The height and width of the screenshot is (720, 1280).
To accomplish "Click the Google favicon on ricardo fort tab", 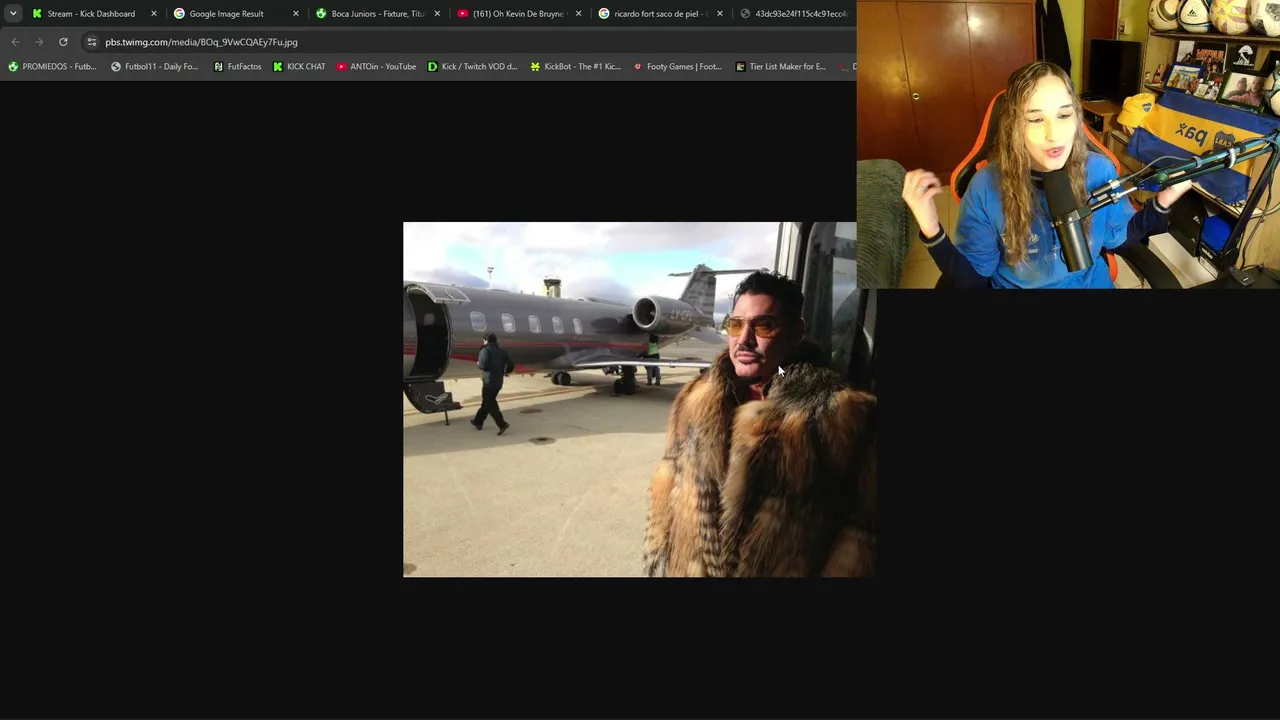I will coord(604,14).
